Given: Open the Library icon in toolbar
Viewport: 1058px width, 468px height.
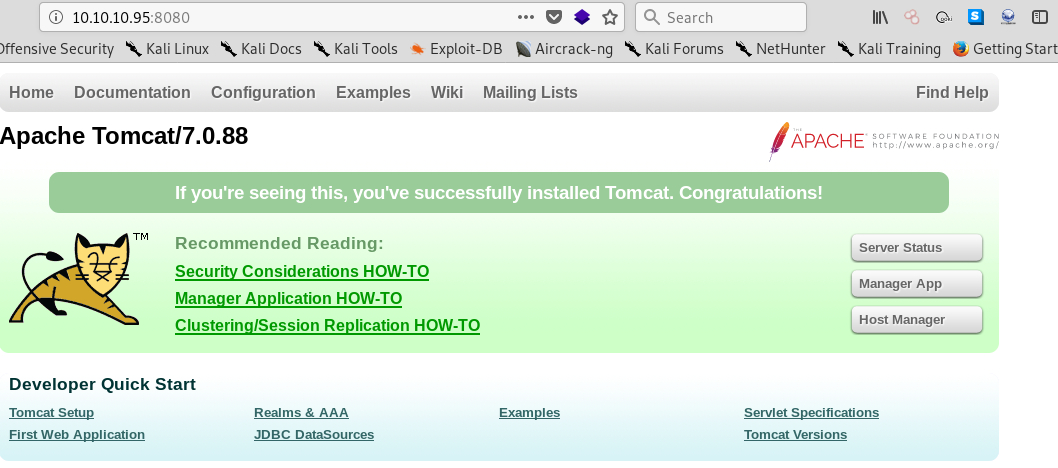Looking at the screenshot, I should [x=880, y=18].
